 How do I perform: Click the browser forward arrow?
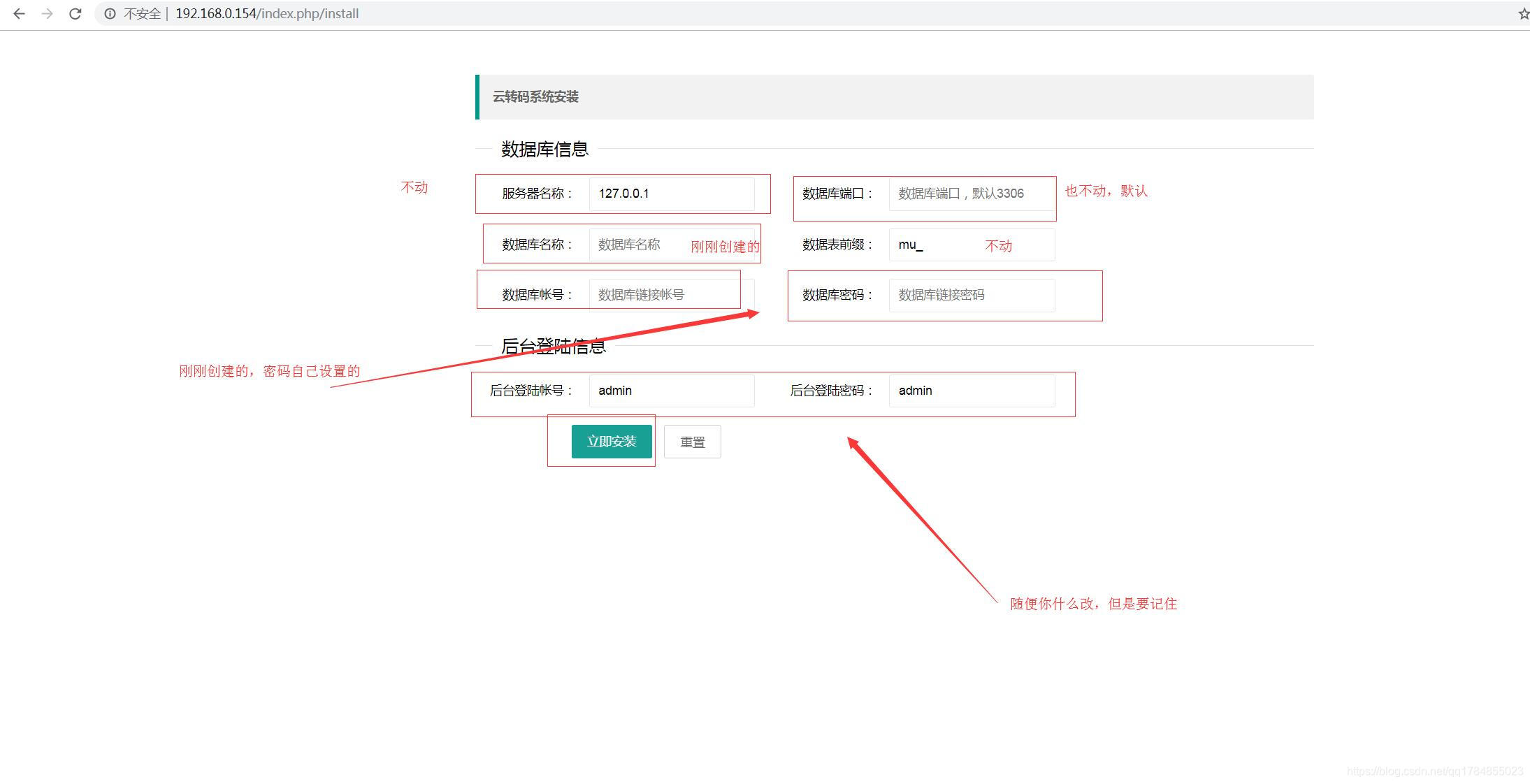[x=47, y=13]
